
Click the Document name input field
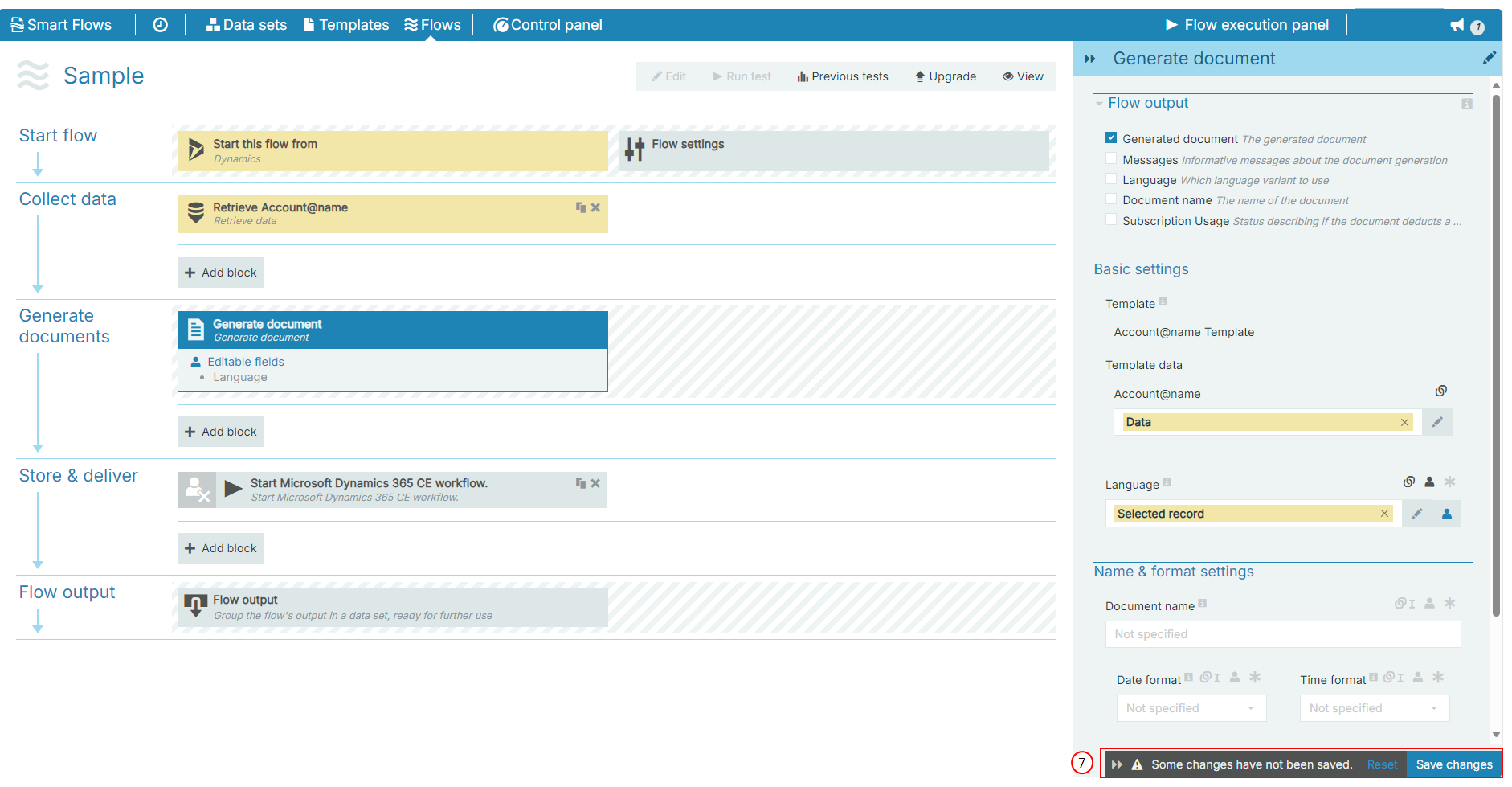pos(1283,634)
